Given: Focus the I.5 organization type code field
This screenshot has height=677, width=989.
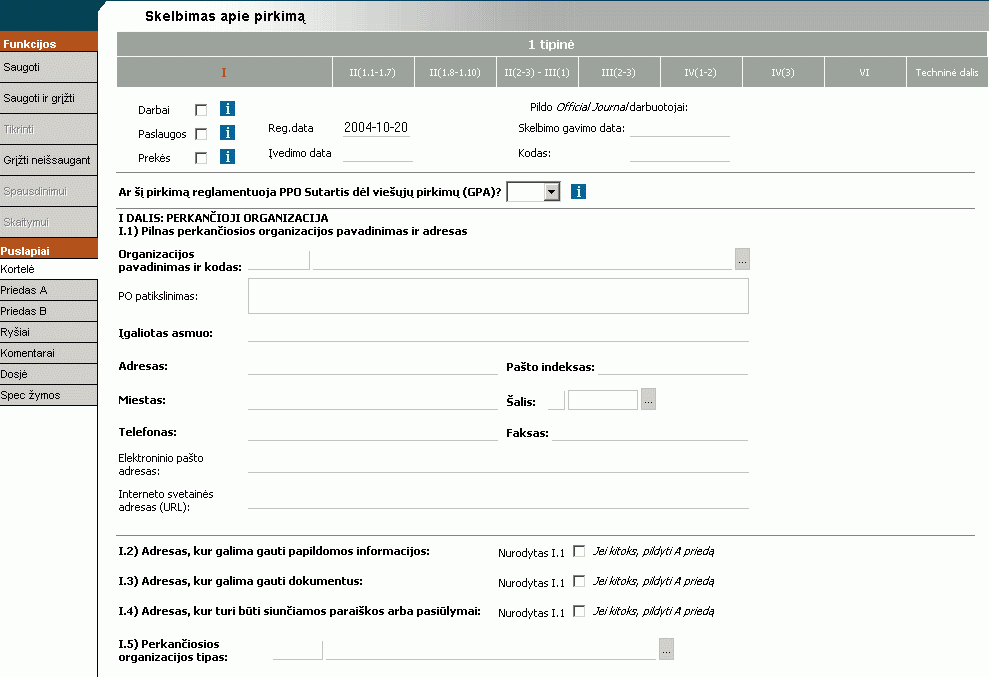Looking at the screenshot, I should tap(298, 650).
